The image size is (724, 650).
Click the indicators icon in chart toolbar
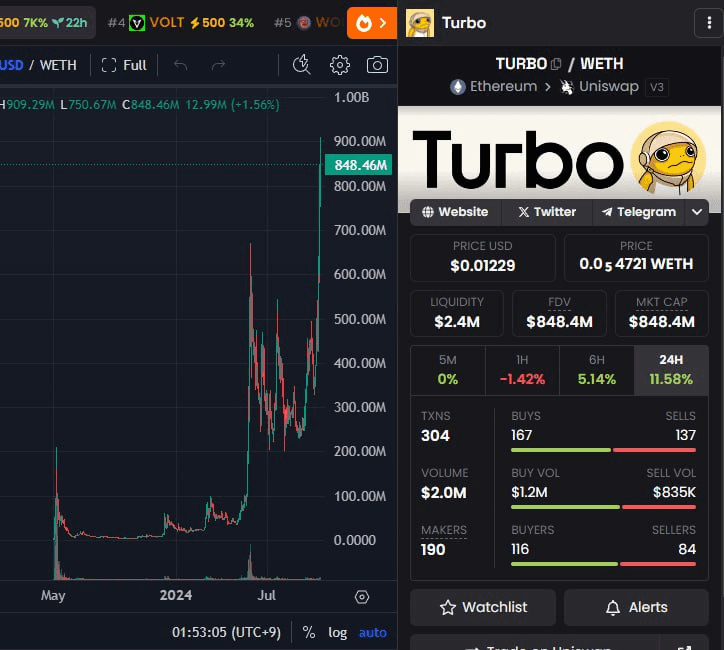pyautogui.click(x=302, y=65)
